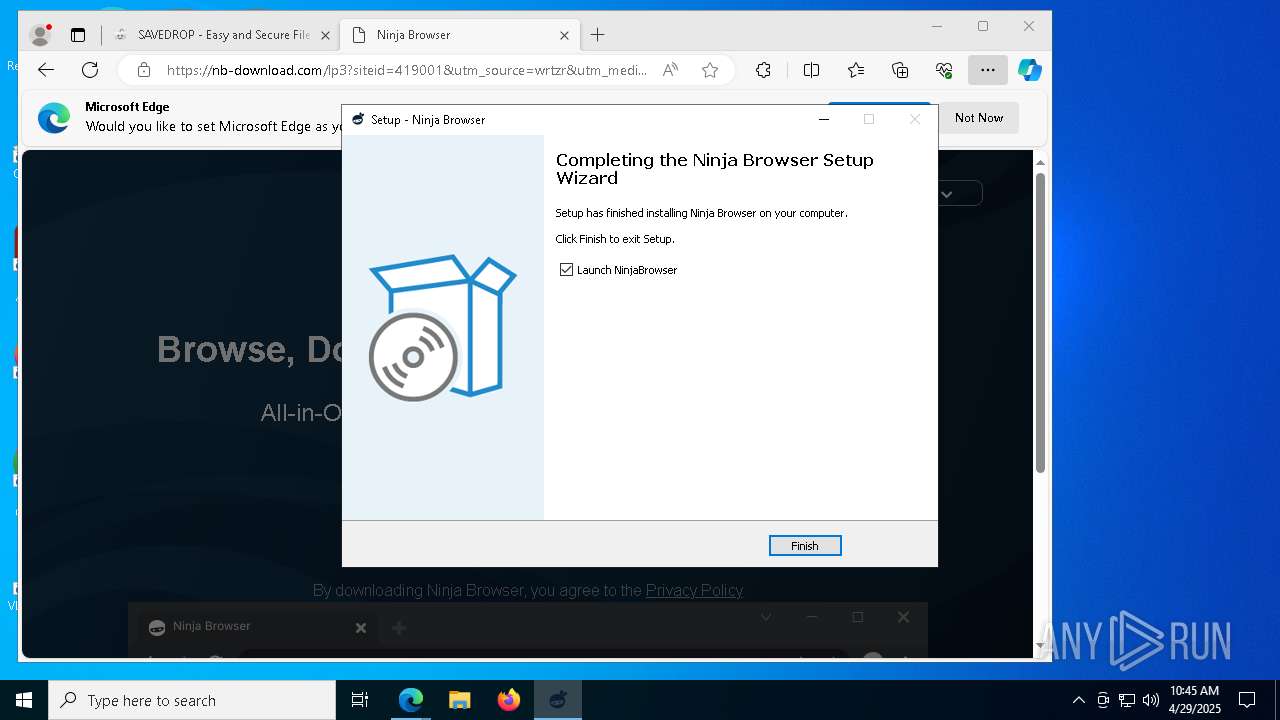Close the SAVEDROP tab

pyautogui.click(x=325, y=35)
